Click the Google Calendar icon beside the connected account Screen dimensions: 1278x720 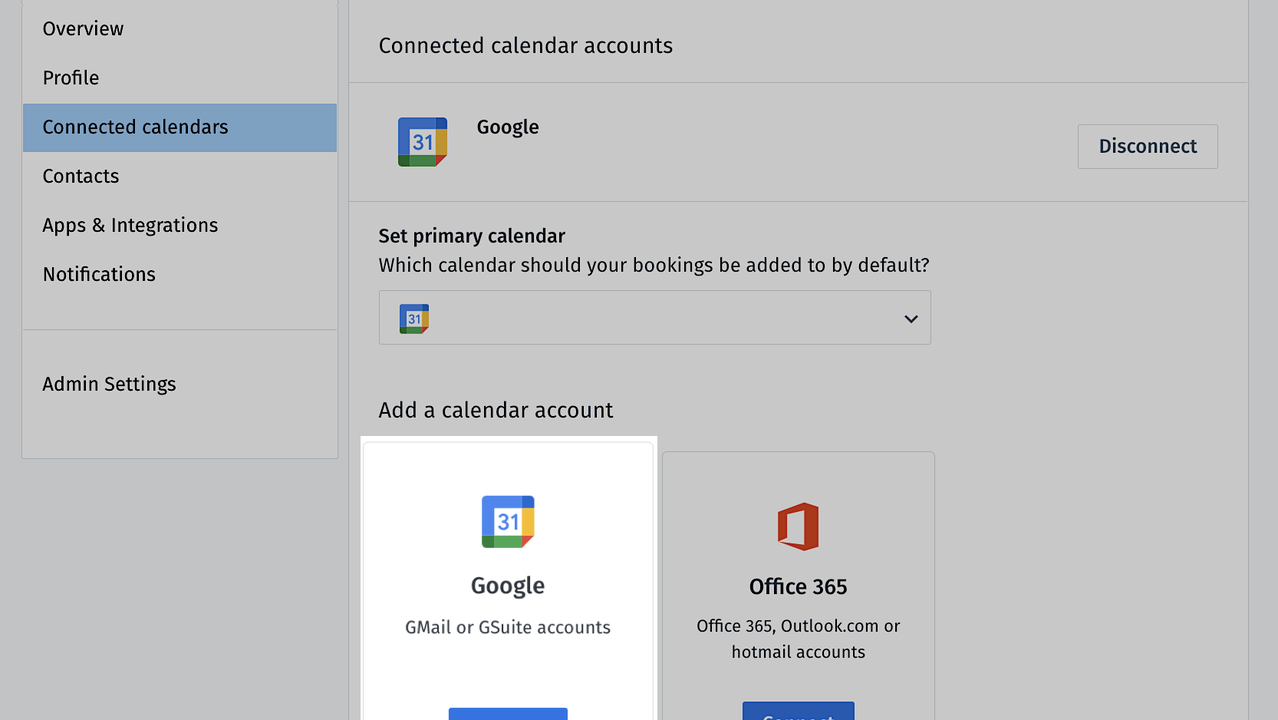point(422,141)
